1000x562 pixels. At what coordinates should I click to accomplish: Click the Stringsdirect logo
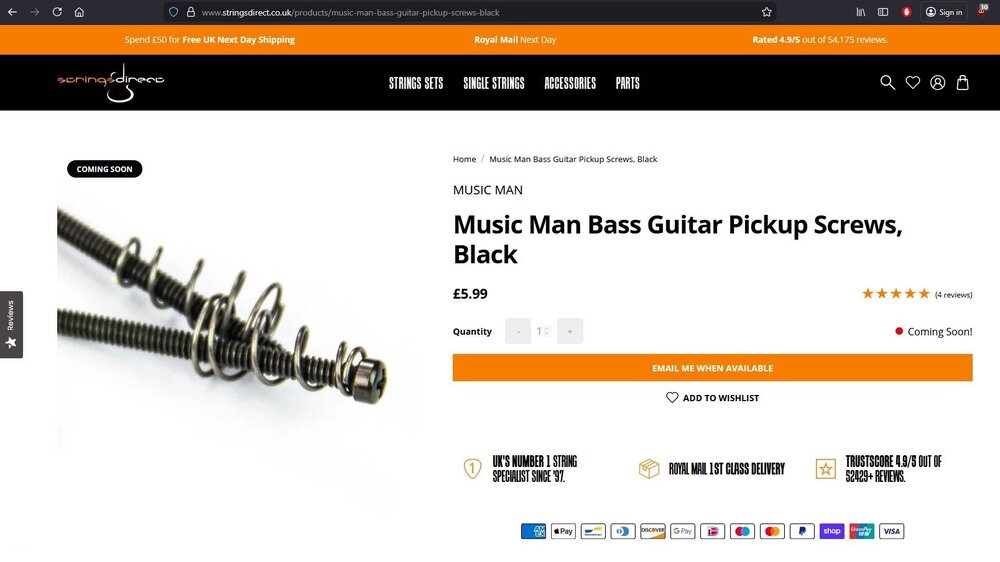coord(110,82)
